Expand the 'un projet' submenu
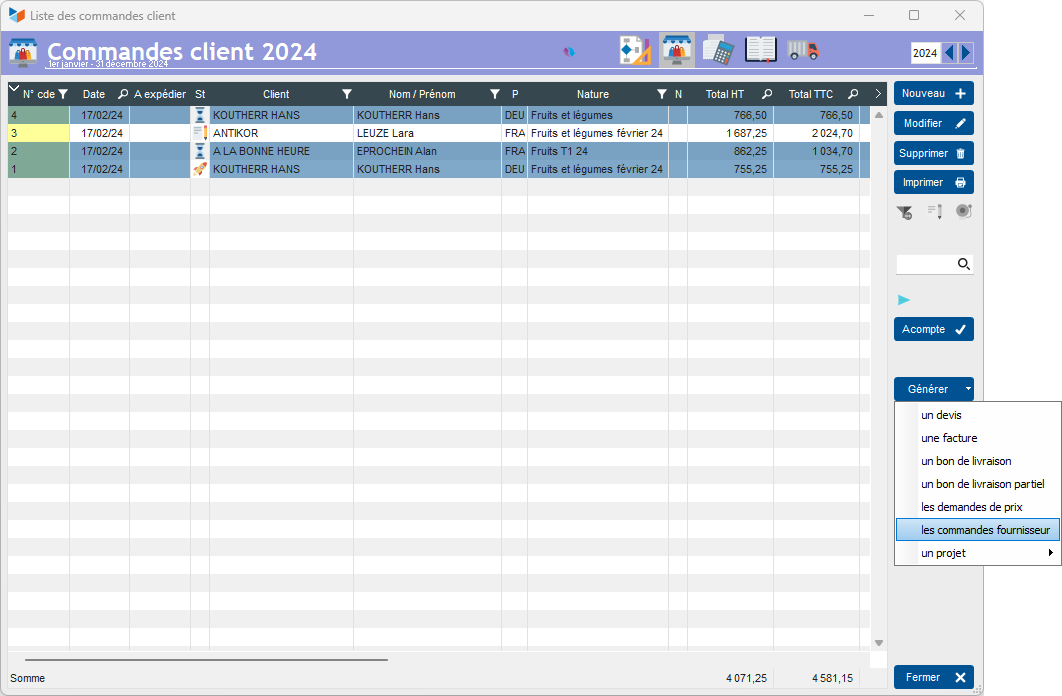Image resolution: width=1062 pixels, height=696 pixels. tap(1050, 553)
